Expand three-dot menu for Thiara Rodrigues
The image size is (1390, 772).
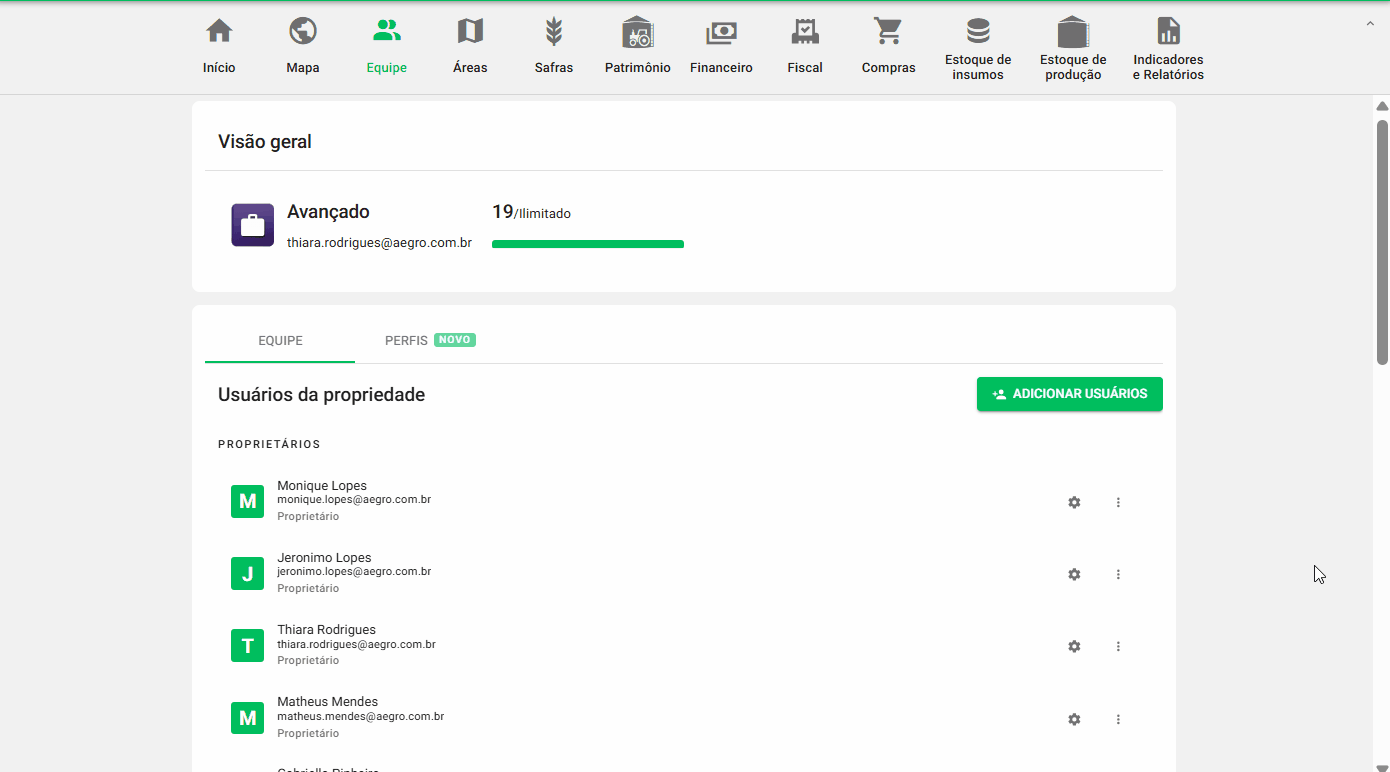1118,647
